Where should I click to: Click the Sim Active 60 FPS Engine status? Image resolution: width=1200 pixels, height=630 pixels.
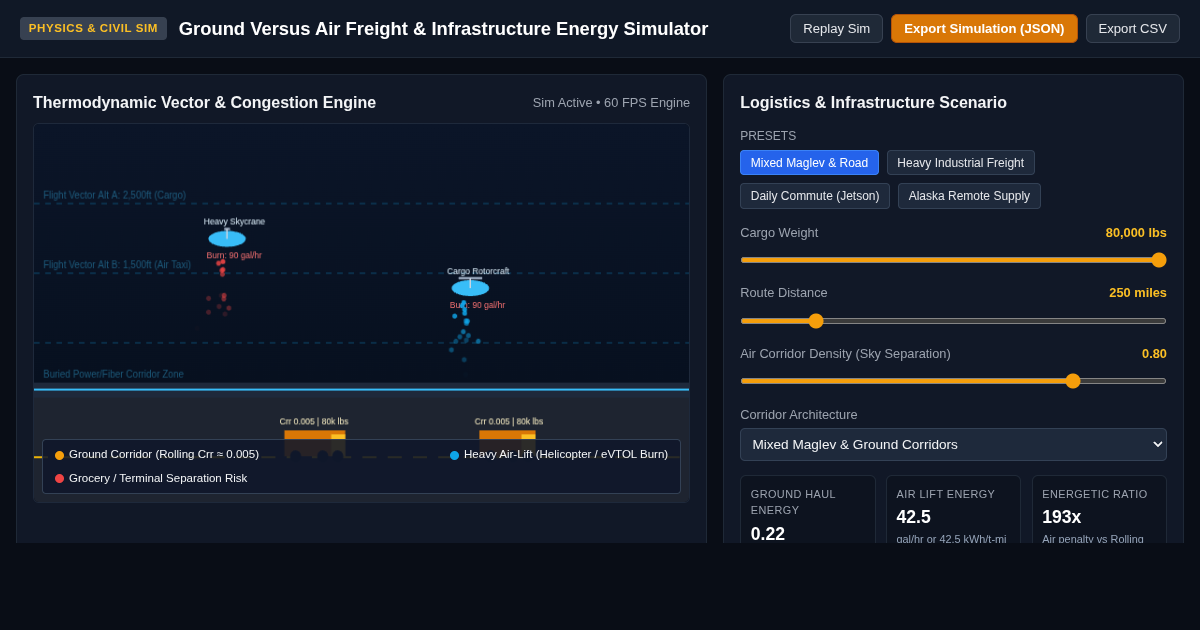click(611, 102)
